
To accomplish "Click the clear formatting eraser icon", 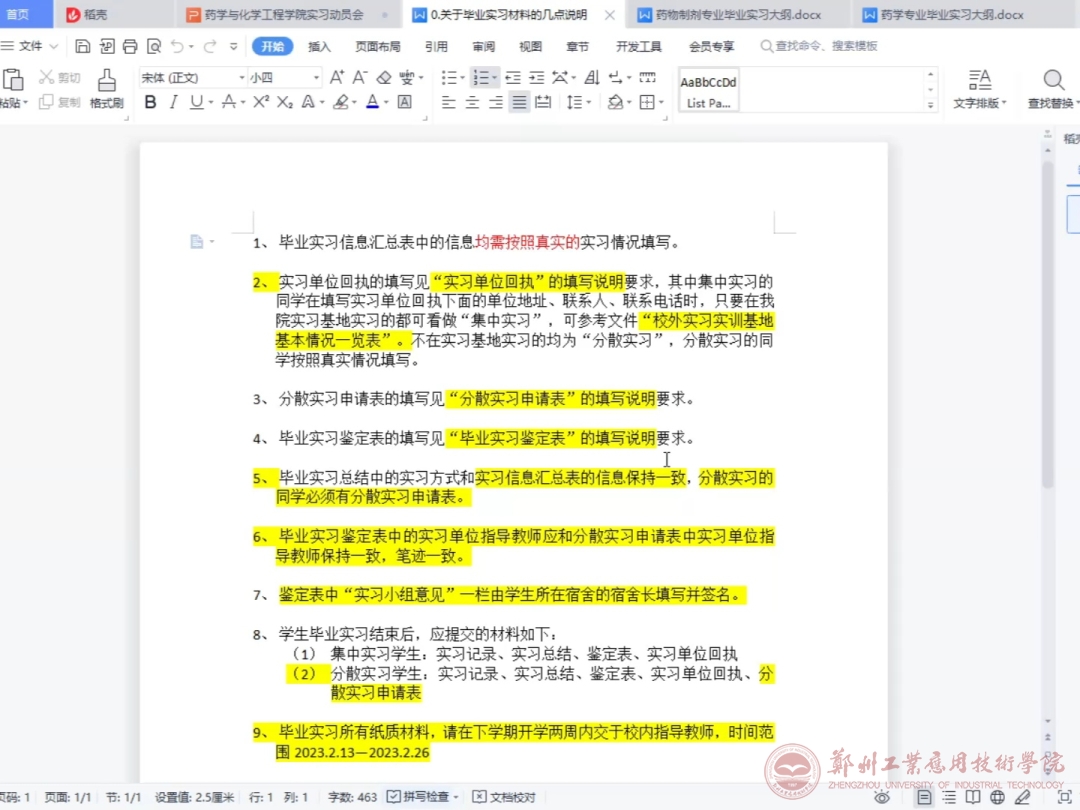I will [x=384, y=77].
